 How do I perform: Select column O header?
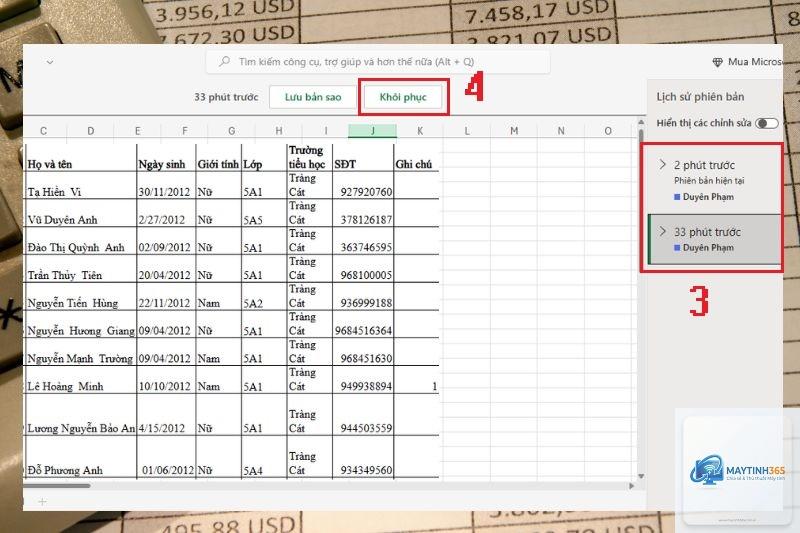point(608,131)
